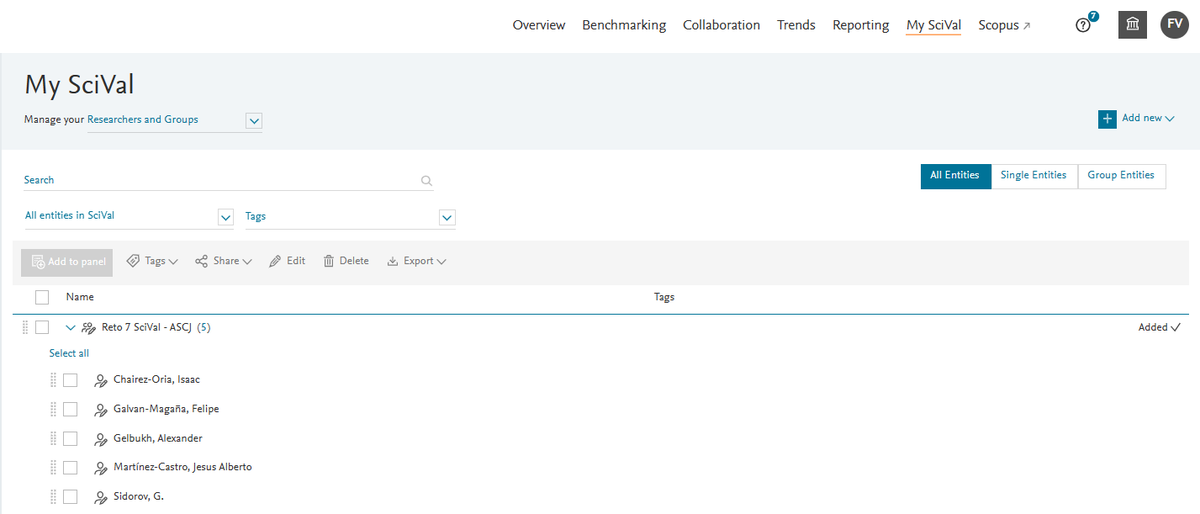Click drag handle of Galvan-Magaña row
Image resolution: width=1200 pixels, height=514 pixels.
tap(53, 409)
